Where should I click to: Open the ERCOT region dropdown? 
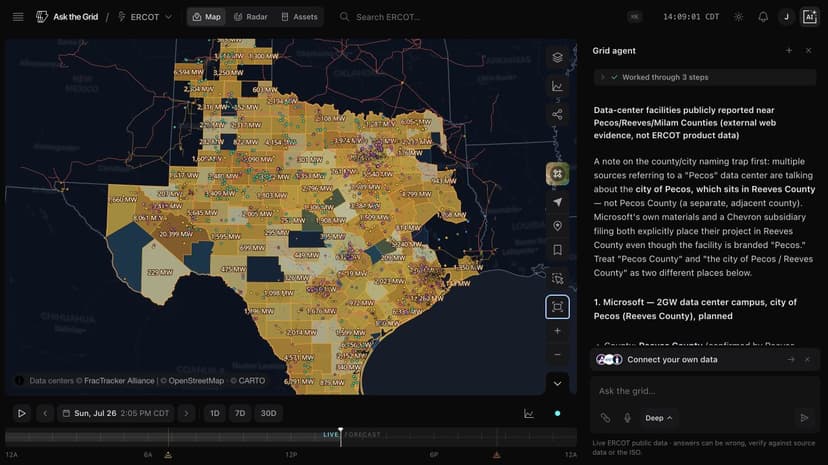click(x=145, y=17)
